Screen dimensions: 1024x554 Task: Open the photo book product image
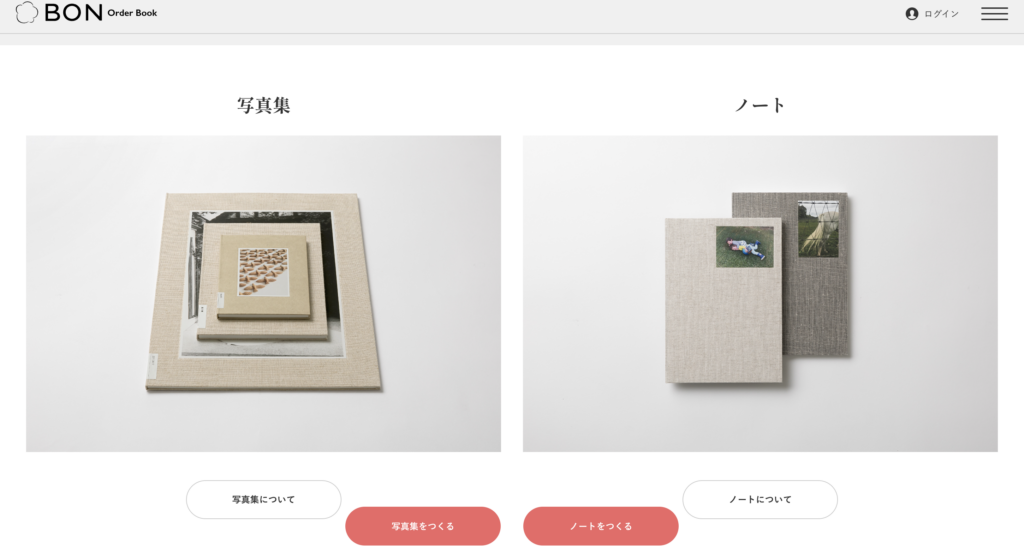click(x=264, y=294)
